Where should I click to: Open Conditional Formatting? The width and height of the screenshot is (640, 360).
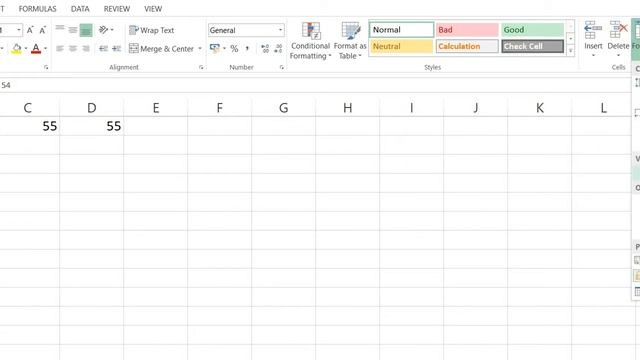pos(310,40)
